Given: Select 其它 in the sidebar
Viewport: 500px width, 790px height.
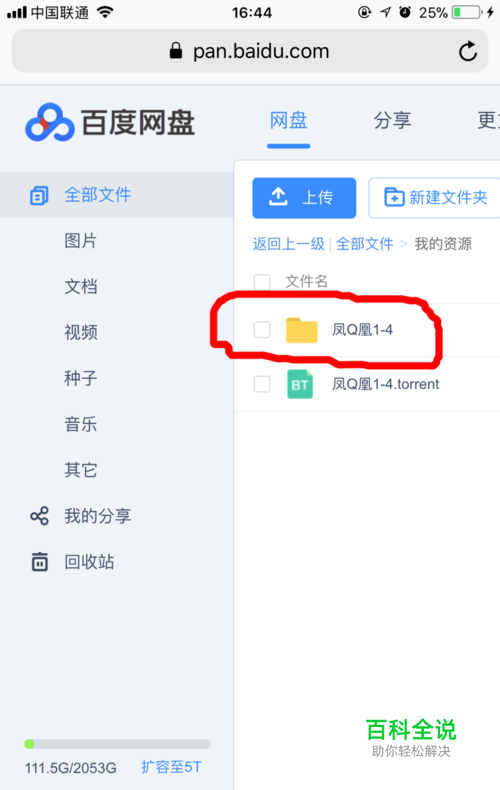Looking at the screenshot, I should point(81,470).
